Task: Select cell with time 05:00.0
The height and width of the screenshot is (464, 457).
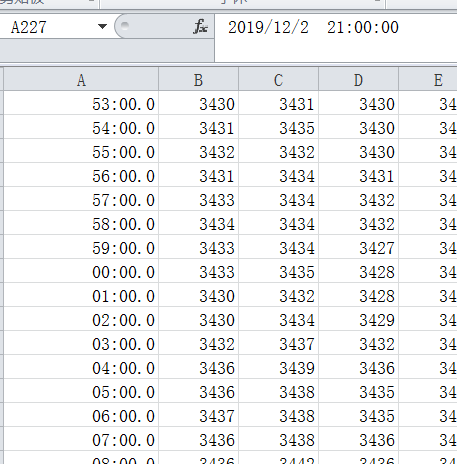Action: point(81,391)
